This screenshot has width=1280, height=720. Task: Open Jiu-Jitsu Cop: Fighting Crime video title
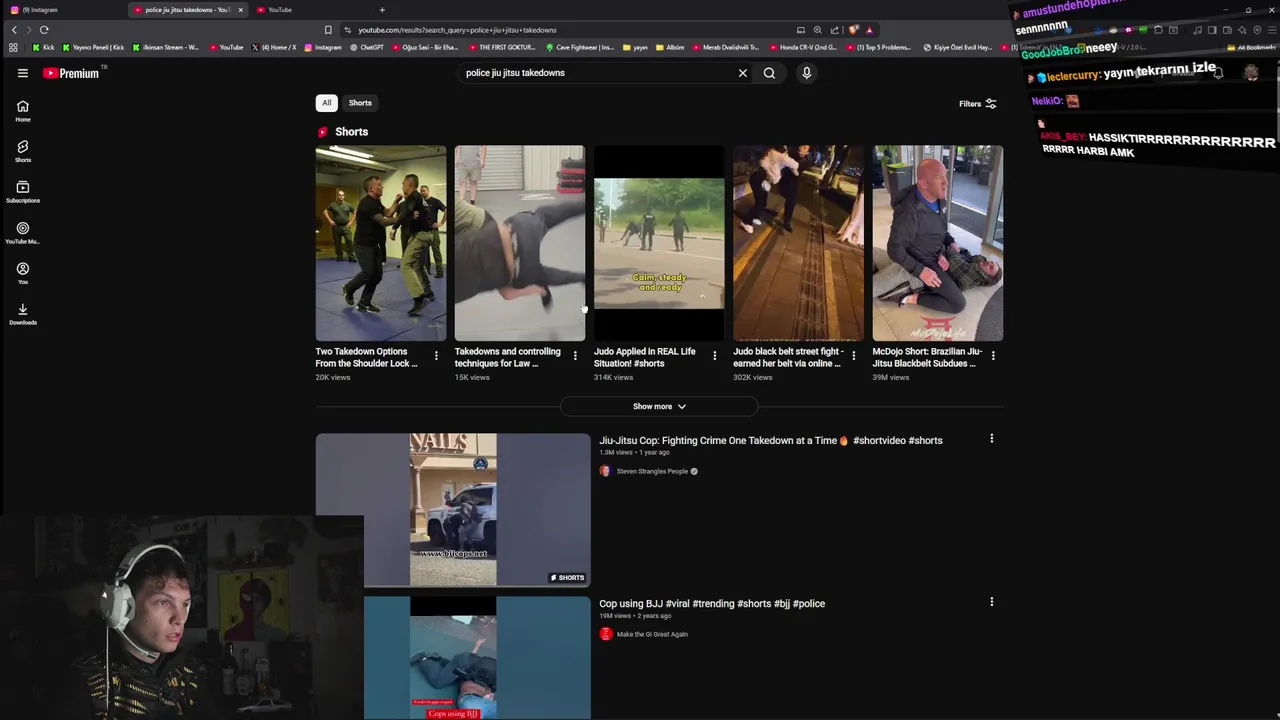770,440
